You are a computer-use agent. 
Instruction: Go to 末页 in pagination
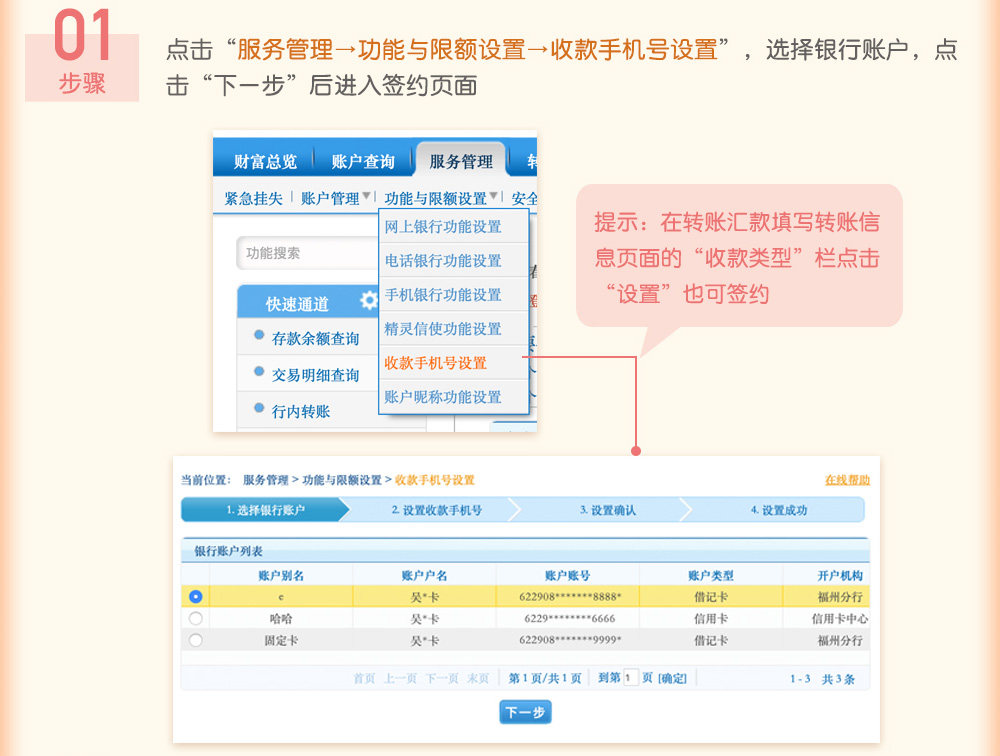(x=478, y=678)
